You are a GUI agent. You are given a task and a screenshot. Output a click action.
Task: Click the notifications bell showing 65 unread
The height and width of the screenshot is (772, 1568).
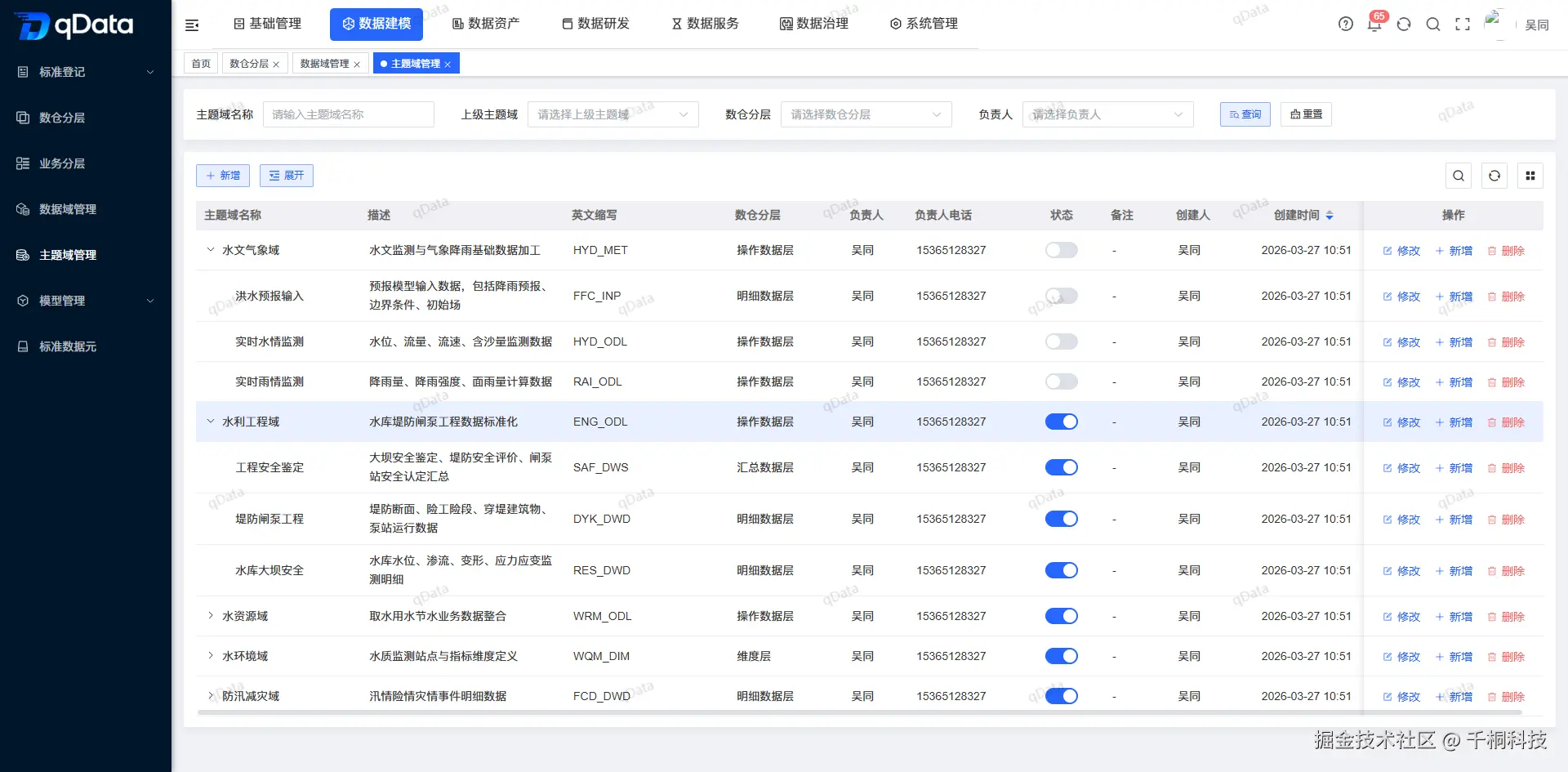point(1374,25)
